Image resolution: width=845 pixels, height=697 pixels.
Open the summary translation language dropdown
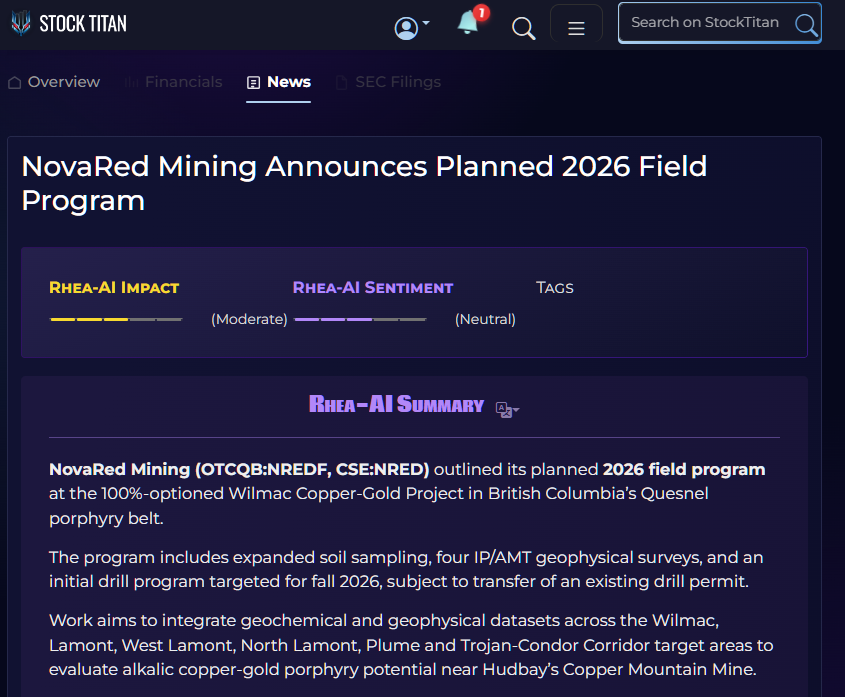tap(507, 410)
